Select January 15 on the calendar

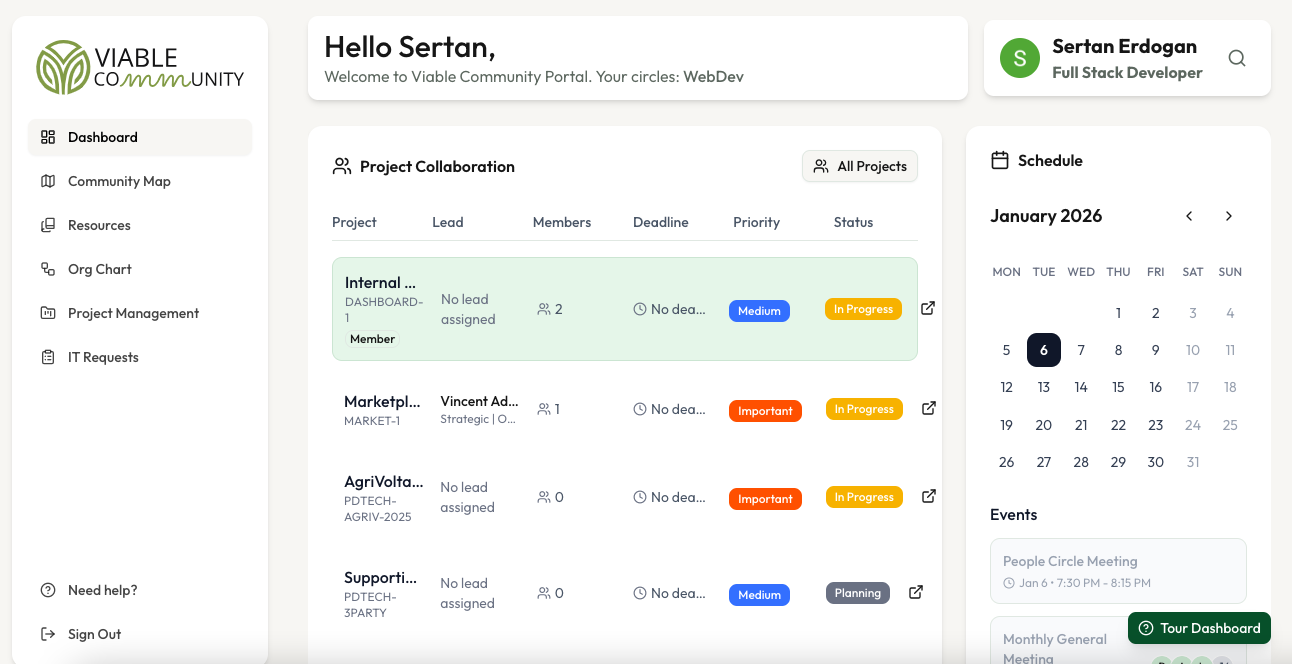pyautogui.click(x=1118, y=387)
